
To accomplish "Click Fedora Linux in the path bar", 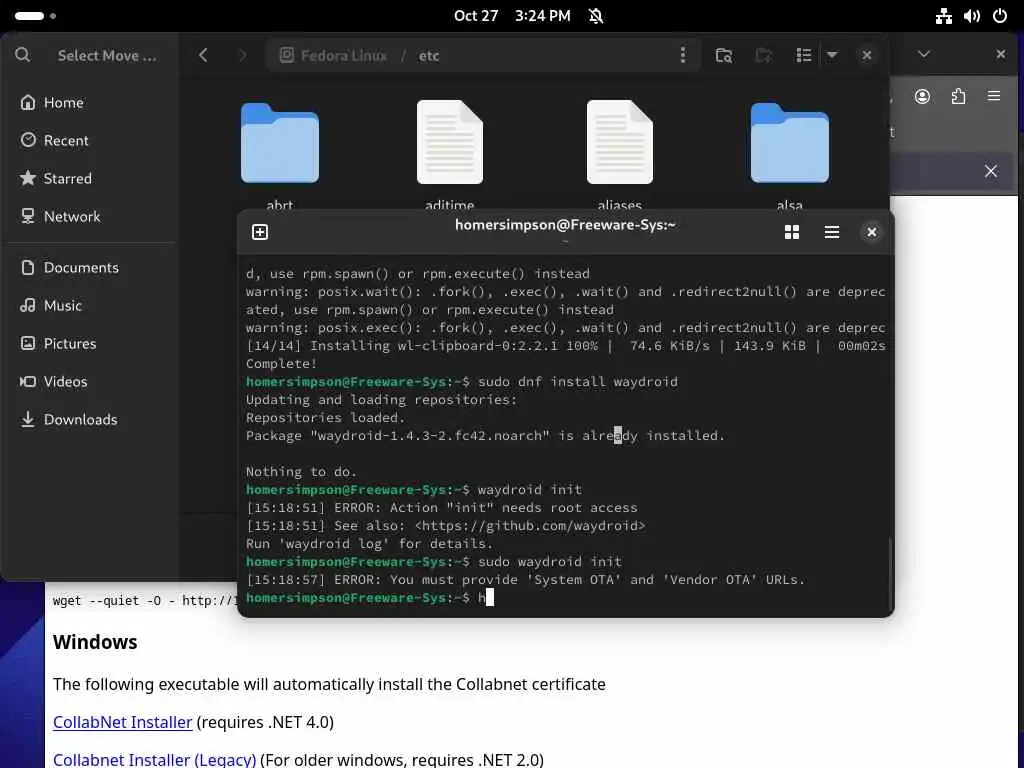I will click(334, 56).
